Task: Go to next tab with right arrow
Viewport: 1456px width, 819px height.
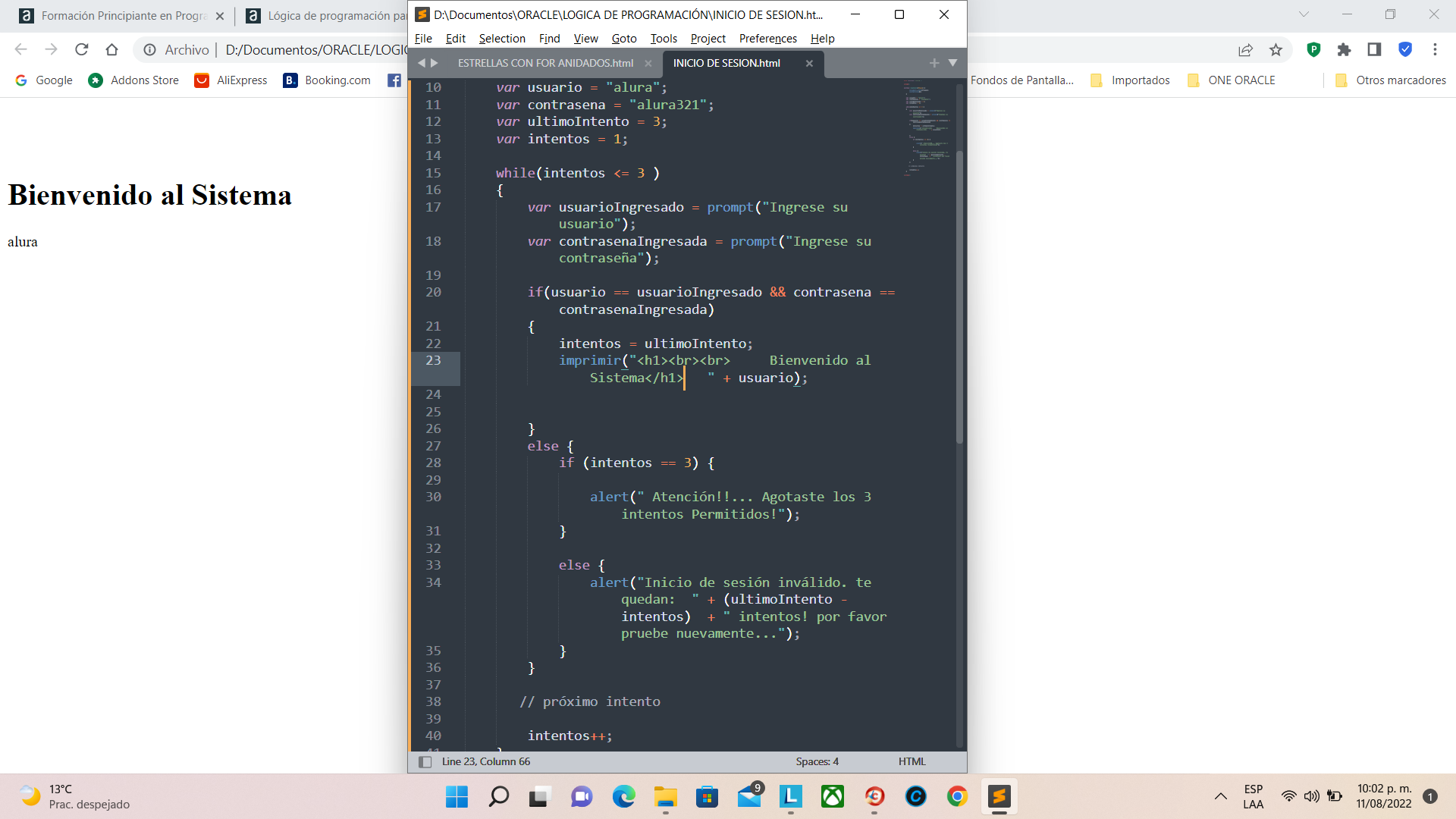Action: tap(435, 63)
